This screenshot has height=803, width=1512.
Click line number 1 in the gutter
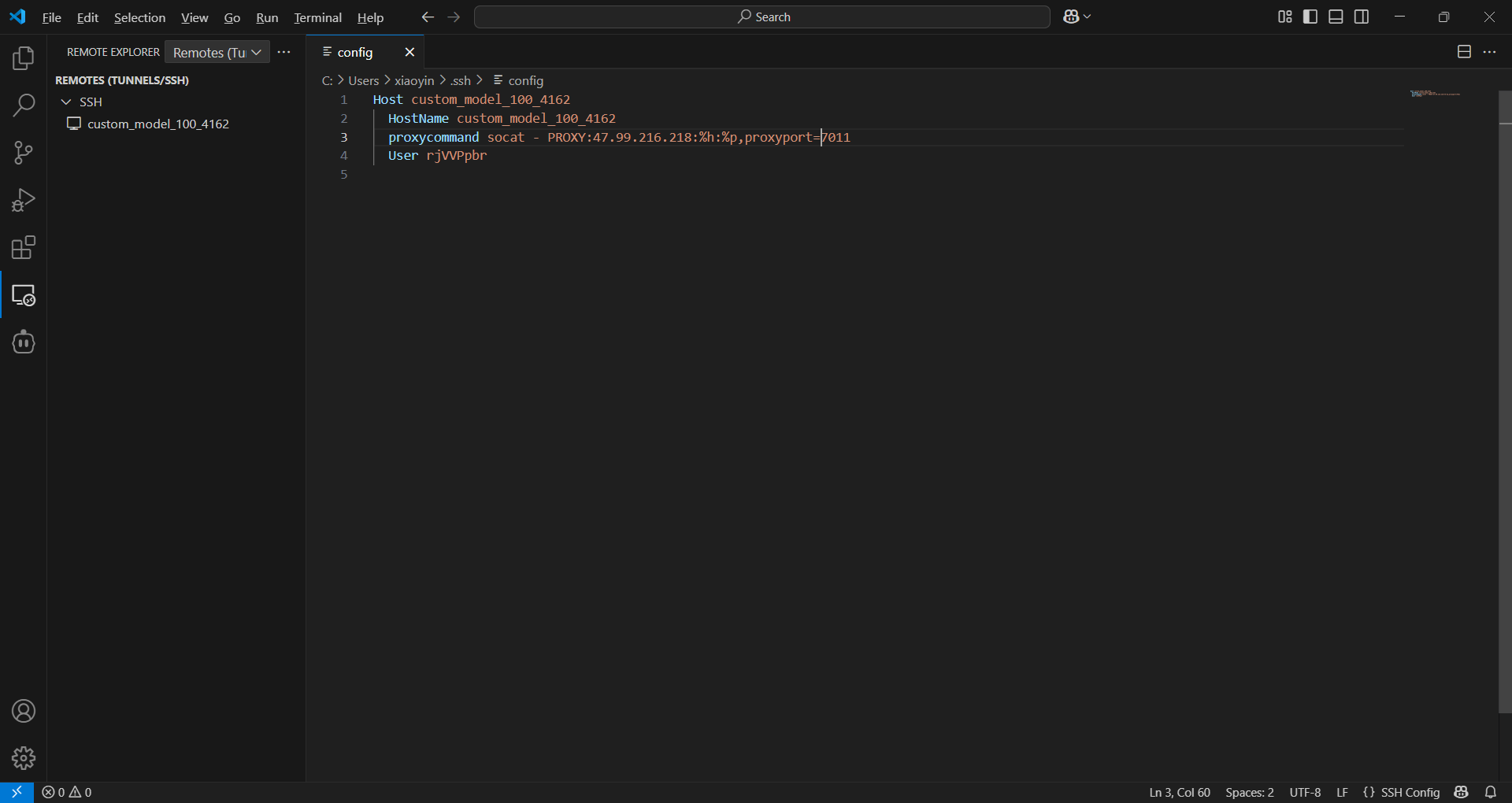[x=343, y=99]
